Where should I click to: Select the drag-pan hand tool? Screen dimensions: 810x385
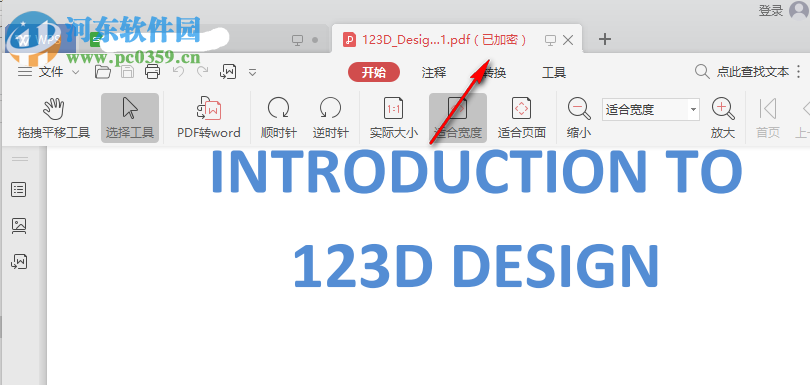(54, 118)
